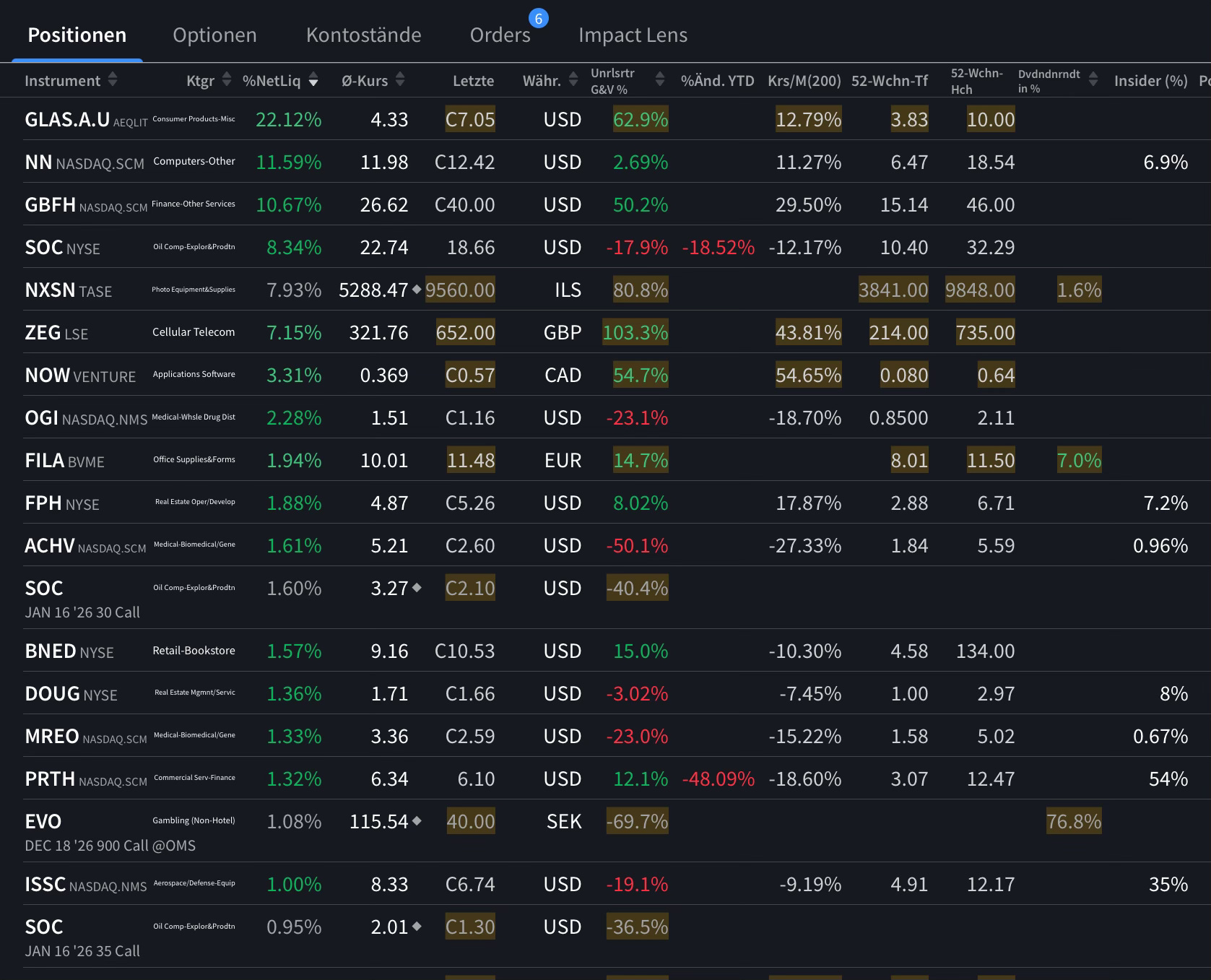Click NN average price 11.98
The image size is (1211, 980).
pos(384,162)
